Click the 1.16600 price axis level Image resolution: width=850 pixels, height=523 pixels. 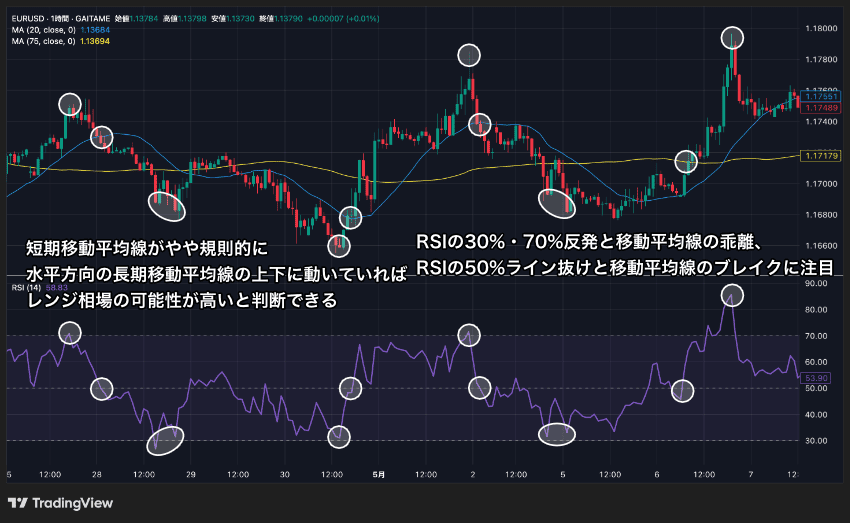click(x=821, y=246)
